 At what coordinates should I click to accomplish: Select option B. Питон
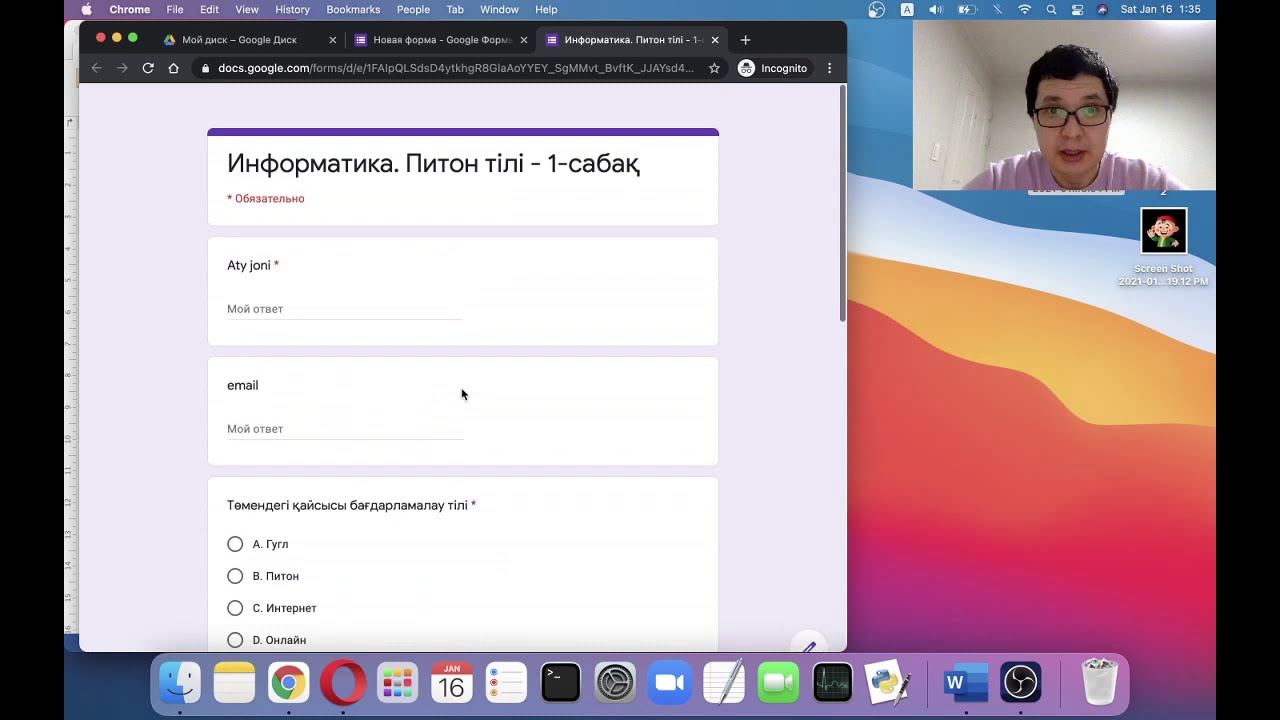(235, 576)
